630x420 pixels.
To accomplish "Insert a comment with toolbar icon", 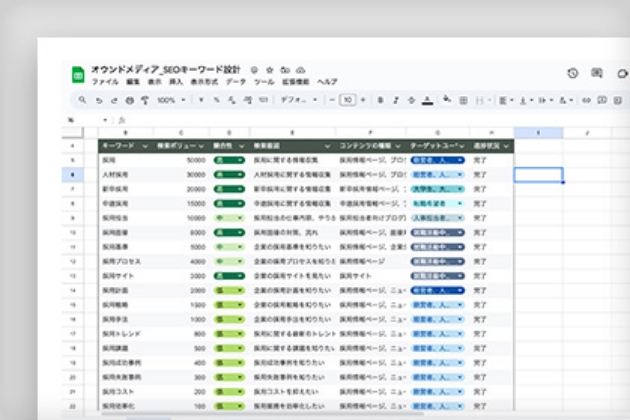I will pos(601,100).
